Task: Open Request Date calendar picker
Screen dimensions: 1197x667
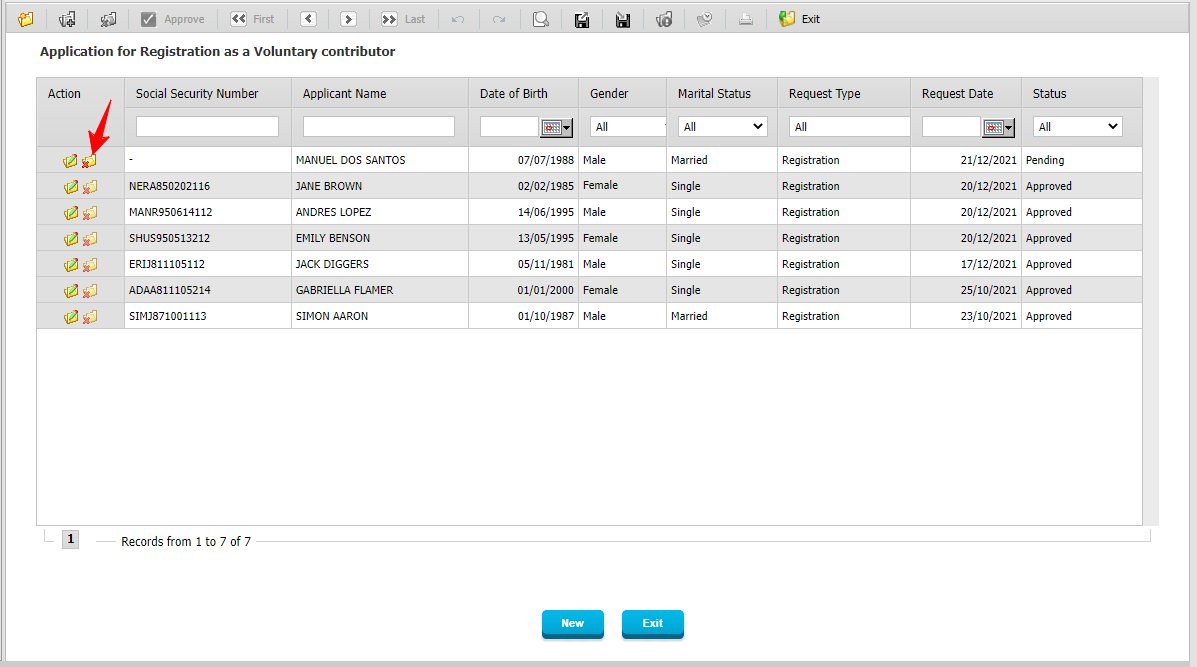Action: [999, 127]
